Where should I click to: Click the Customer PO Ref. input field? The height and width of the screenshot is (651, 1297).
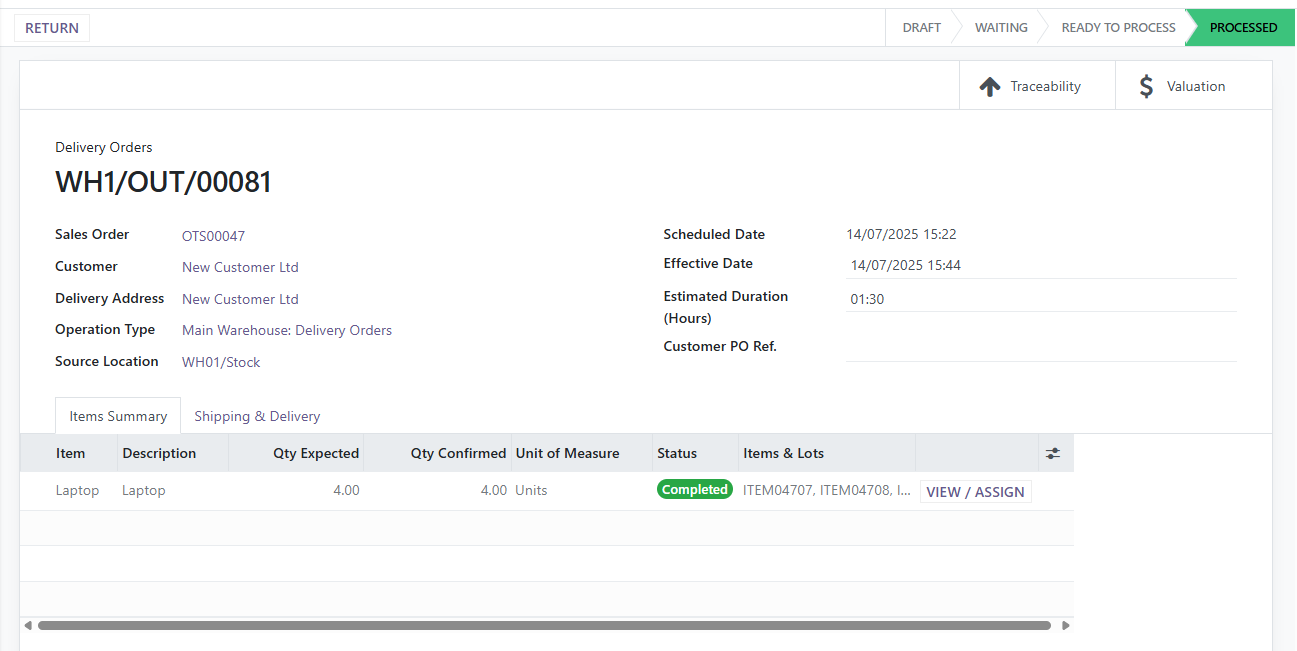pos(1040,347)
